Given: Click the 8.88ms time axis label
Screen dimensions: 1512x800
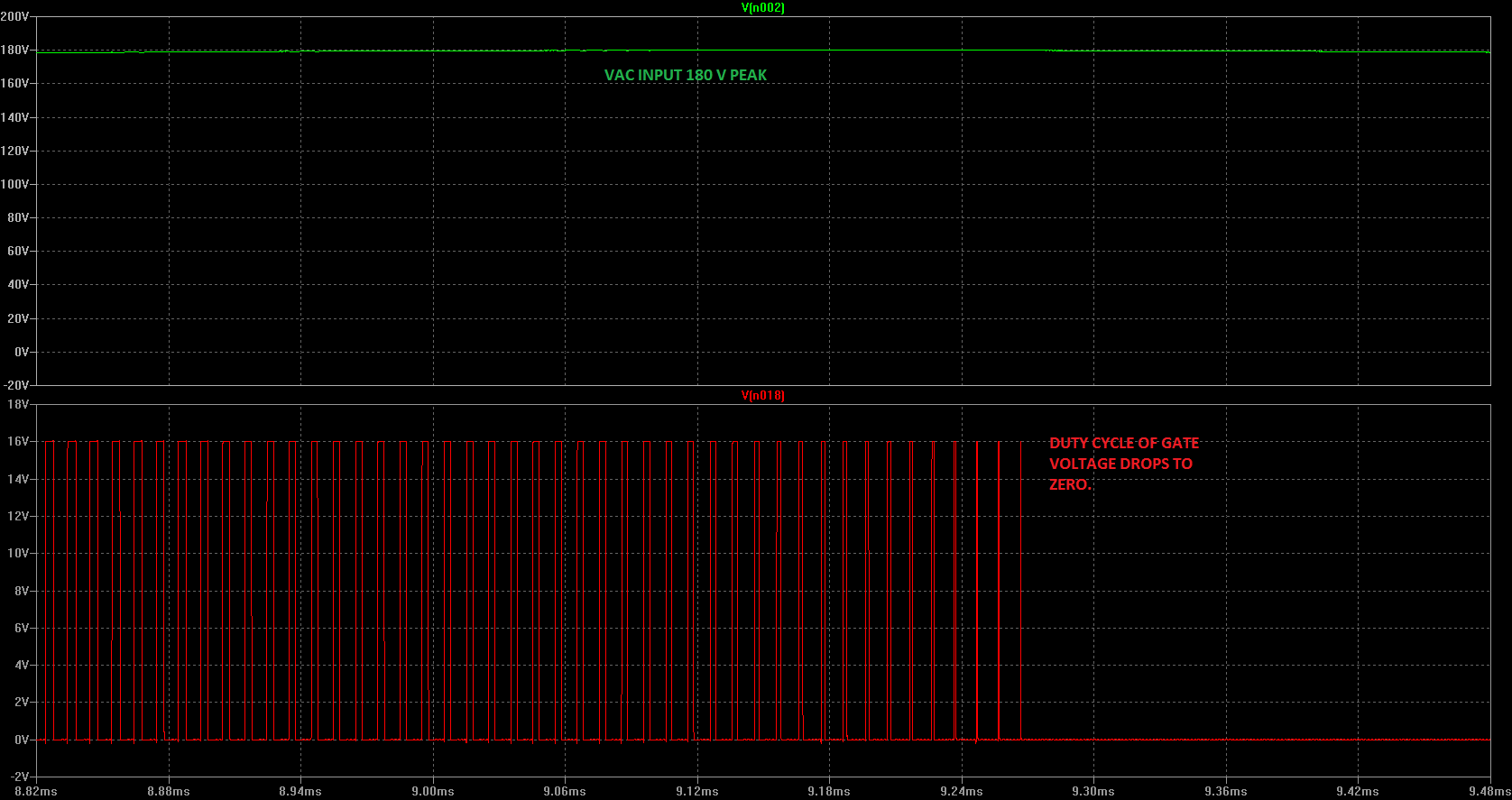Looking at the screenshot, I should pos(169,791).
